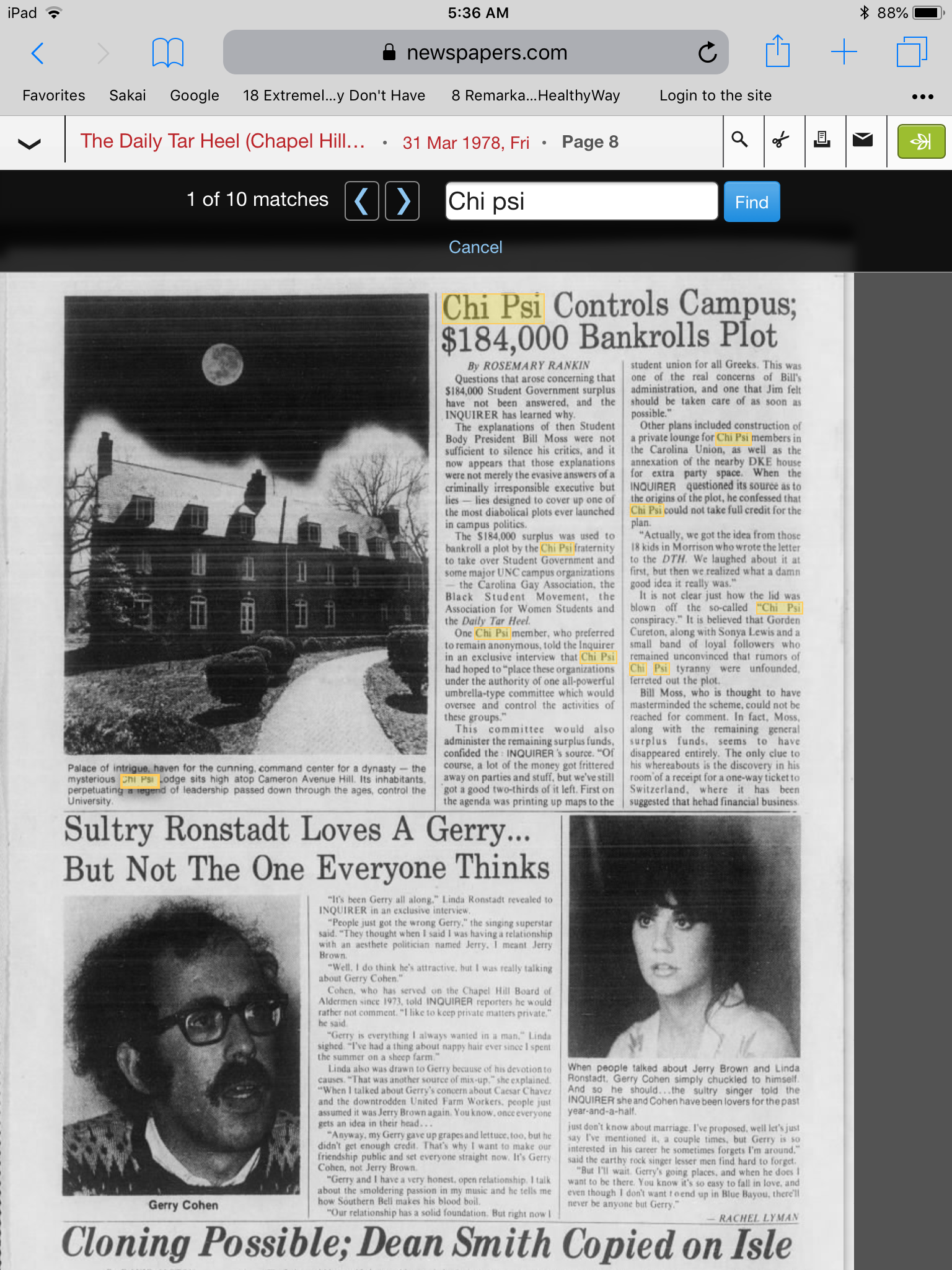Tap the Safari back arrow

click(38, 53)
